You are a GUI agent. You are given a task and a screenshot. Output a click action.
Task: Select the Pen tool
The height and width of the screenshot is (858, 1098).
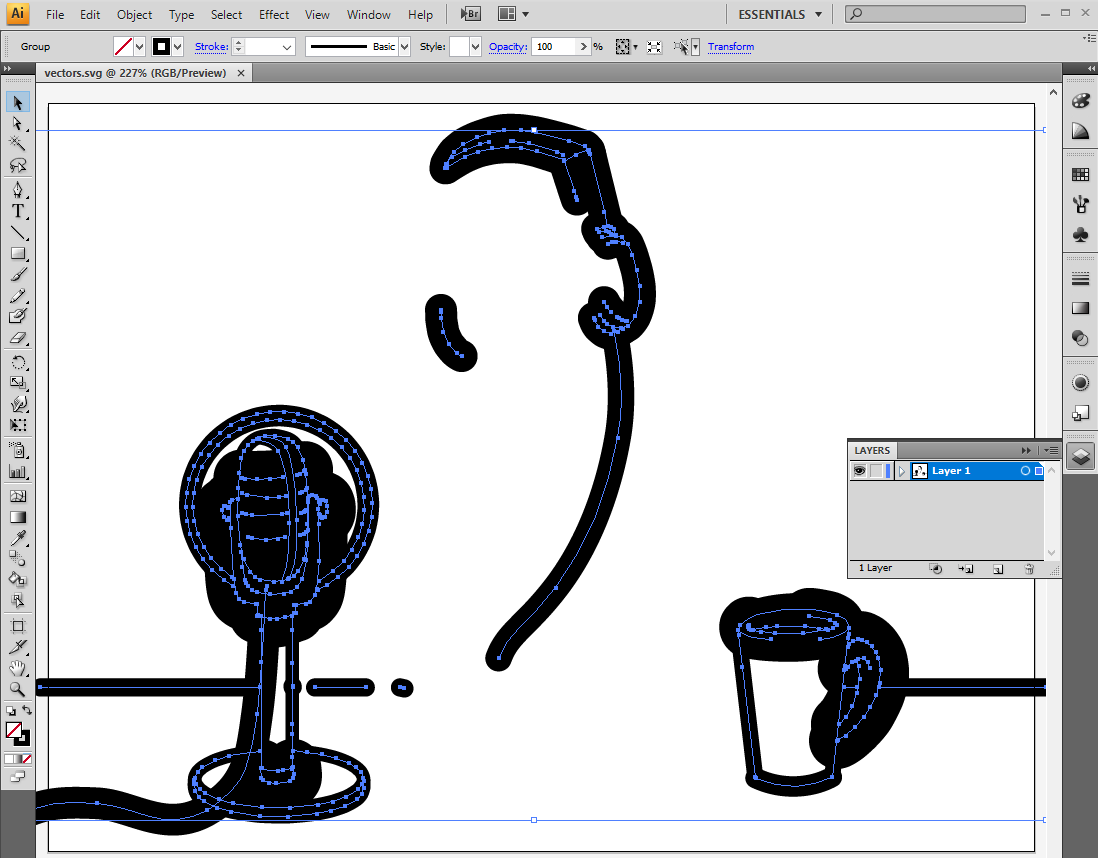pyautogui.click(x=17, y=190)
